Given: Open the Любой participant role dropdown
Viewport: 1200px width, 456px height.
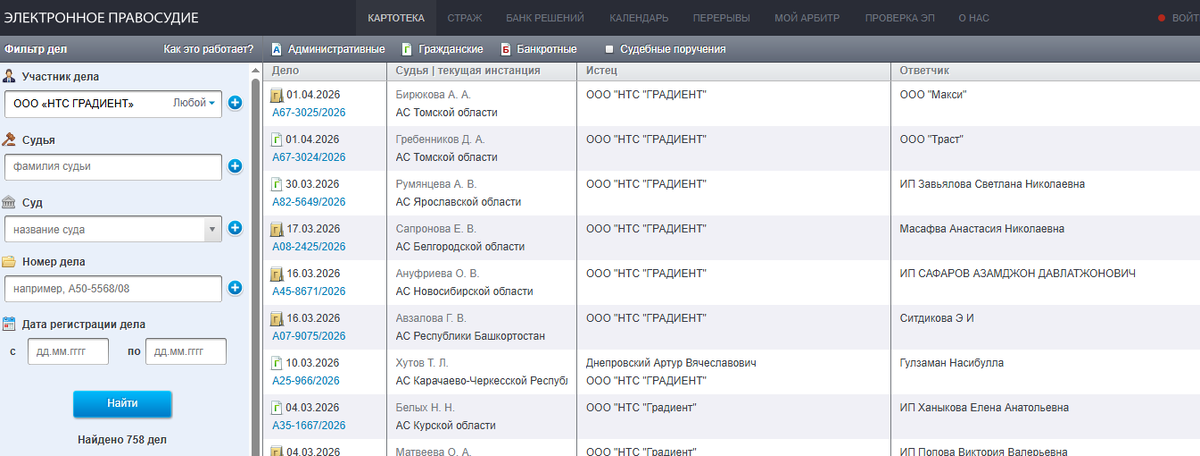Looking at the screenshot, I should (194, 103).
